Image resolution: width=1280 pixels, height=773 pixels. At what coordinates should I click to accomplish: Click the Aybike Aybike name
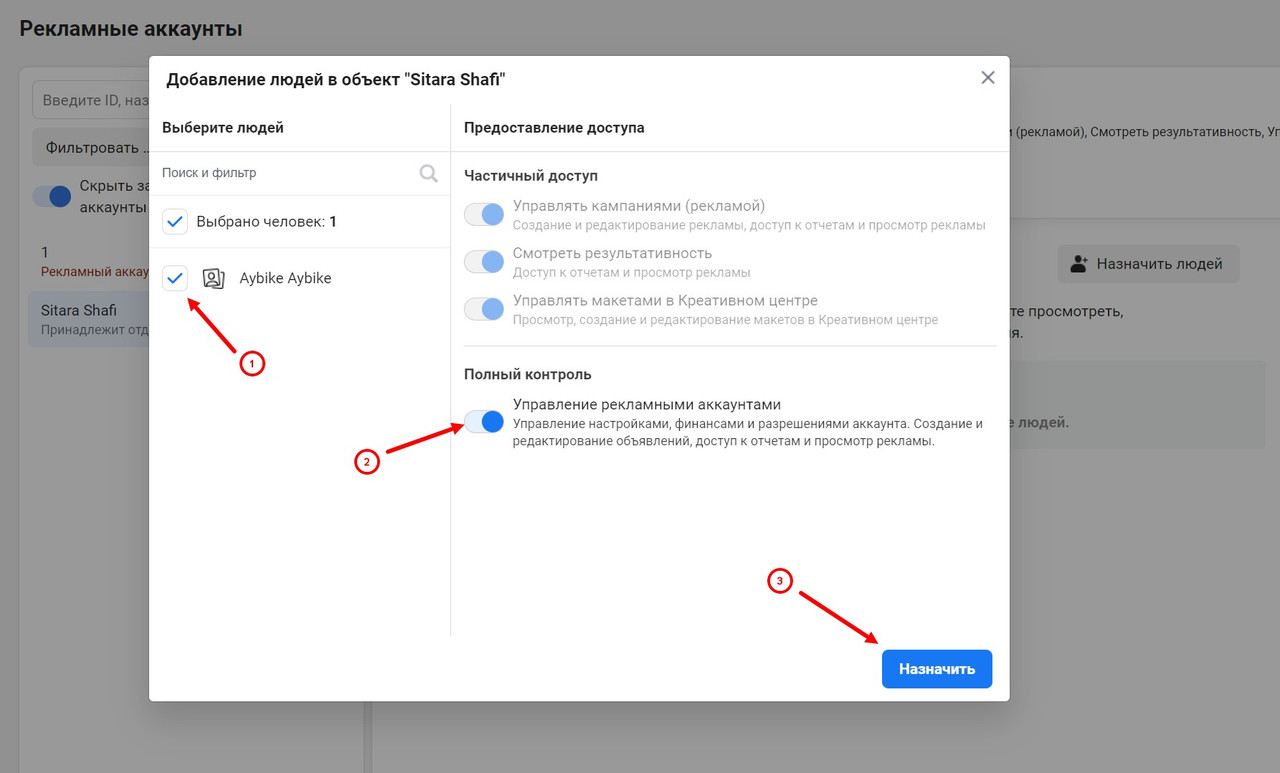click(285, 278)
